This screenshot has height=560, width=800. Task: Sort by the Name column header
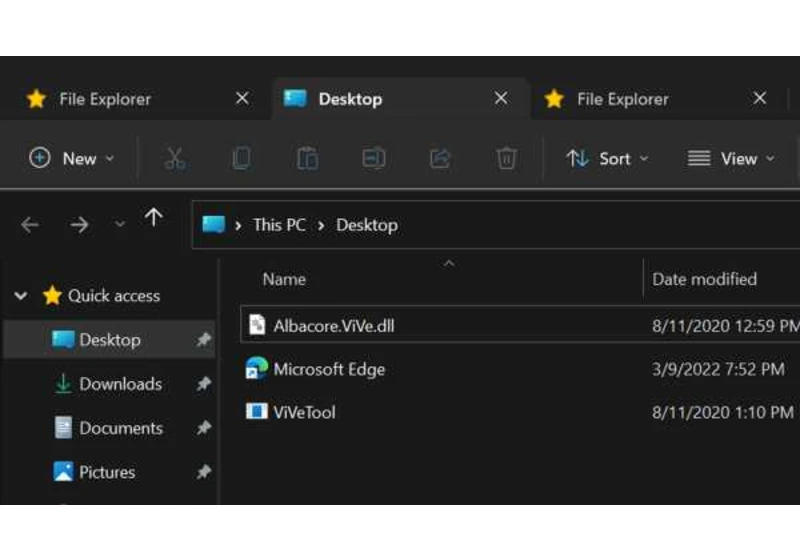click(284, 279)
